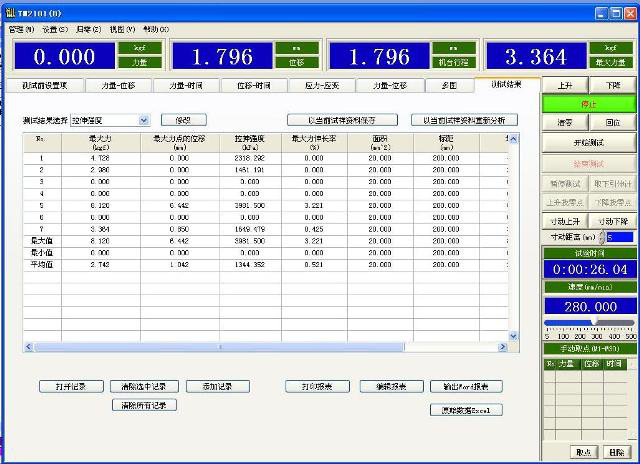Click the speed slider handle

click(x=595, y=322)
